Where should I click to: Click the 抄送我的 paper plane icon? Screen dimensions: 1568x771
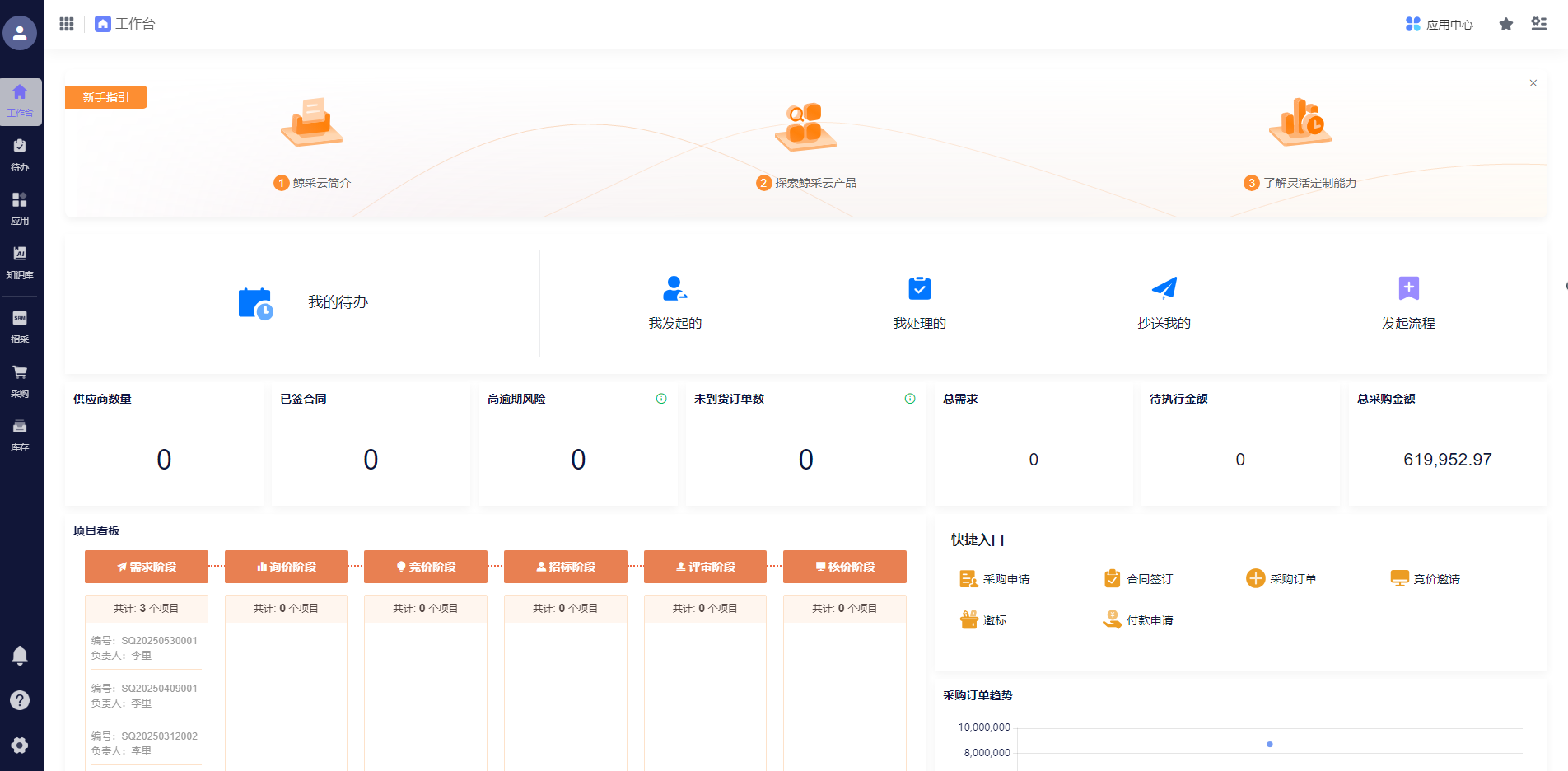coord(1164,288)
